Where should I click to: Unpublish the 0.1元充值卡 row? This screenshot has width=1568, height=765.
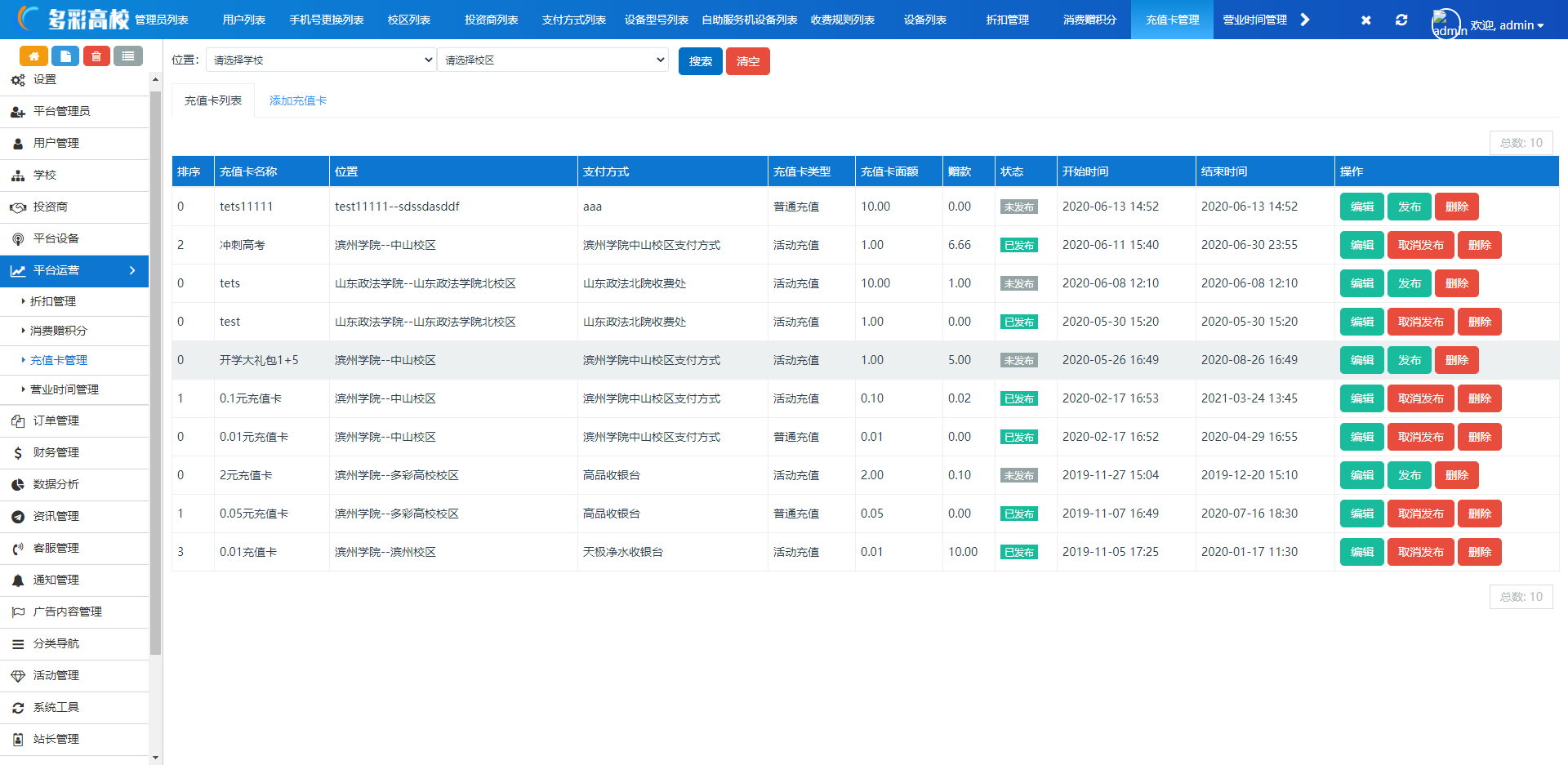pyautogui.click(x=1421, y=398)
